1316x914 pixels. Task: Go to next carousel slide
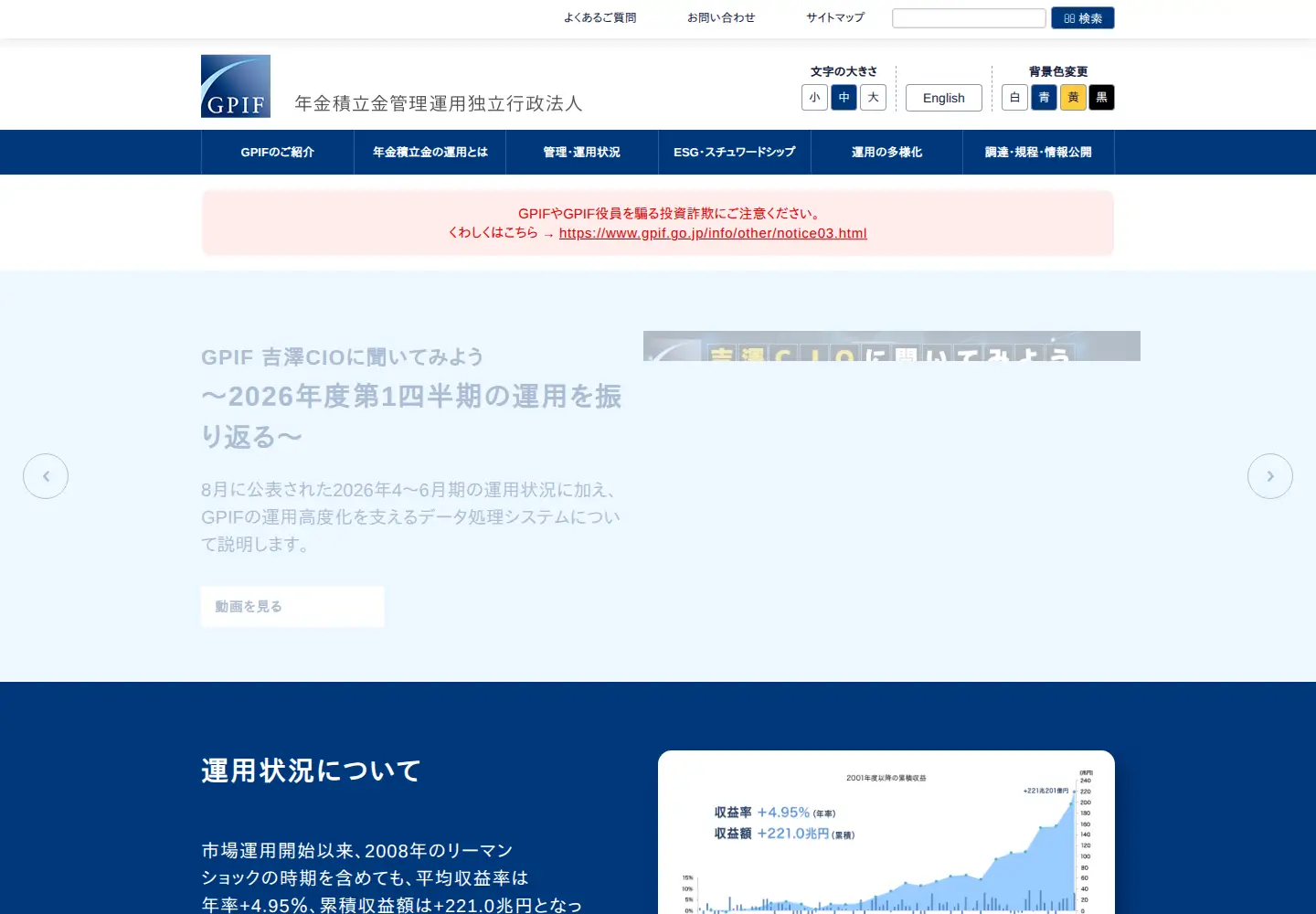click(x=1270, y=476)
